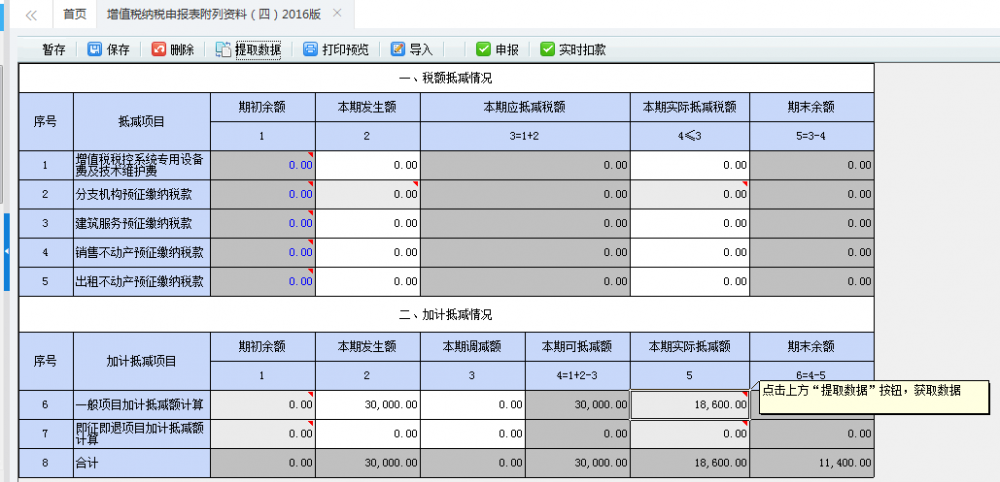
Task: Click the 删除 delete icon button
Action: coord(173,50)
